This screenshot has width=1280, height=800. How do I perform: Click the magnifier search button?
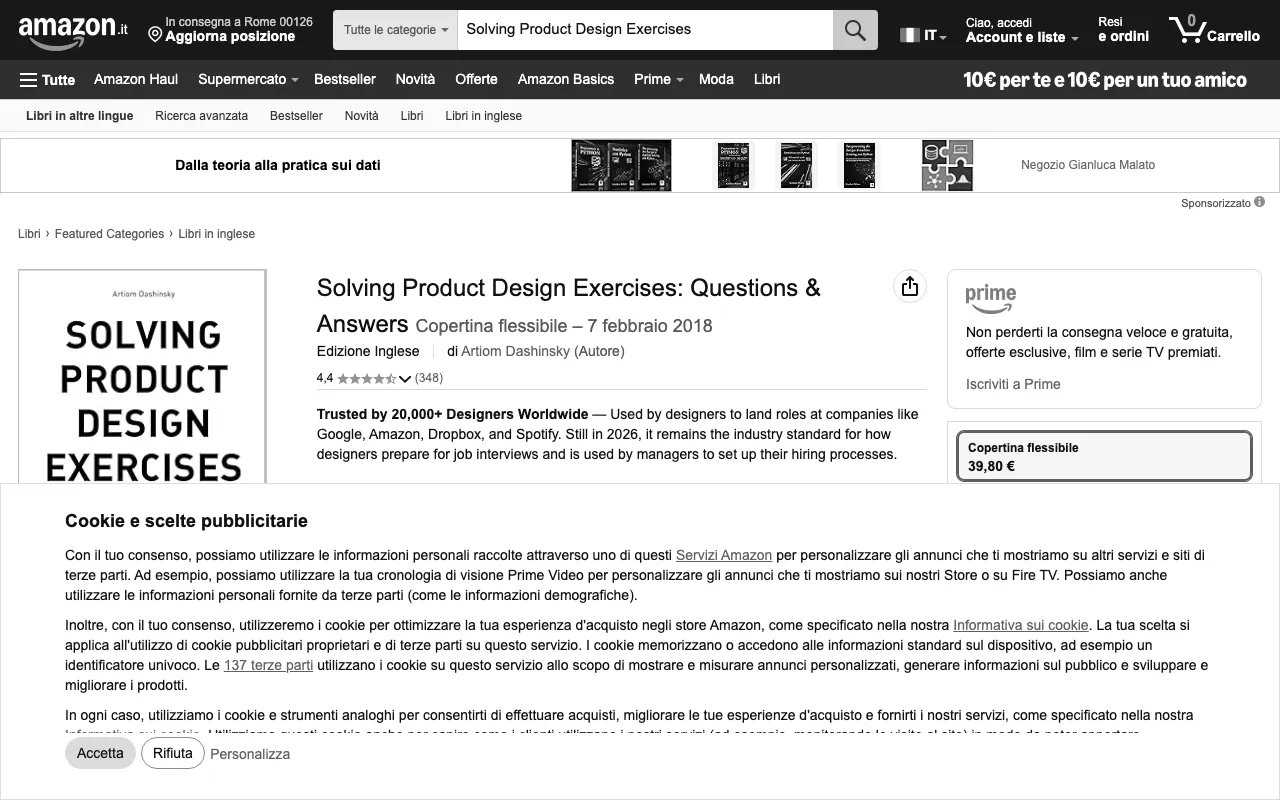tap(855, 30)
